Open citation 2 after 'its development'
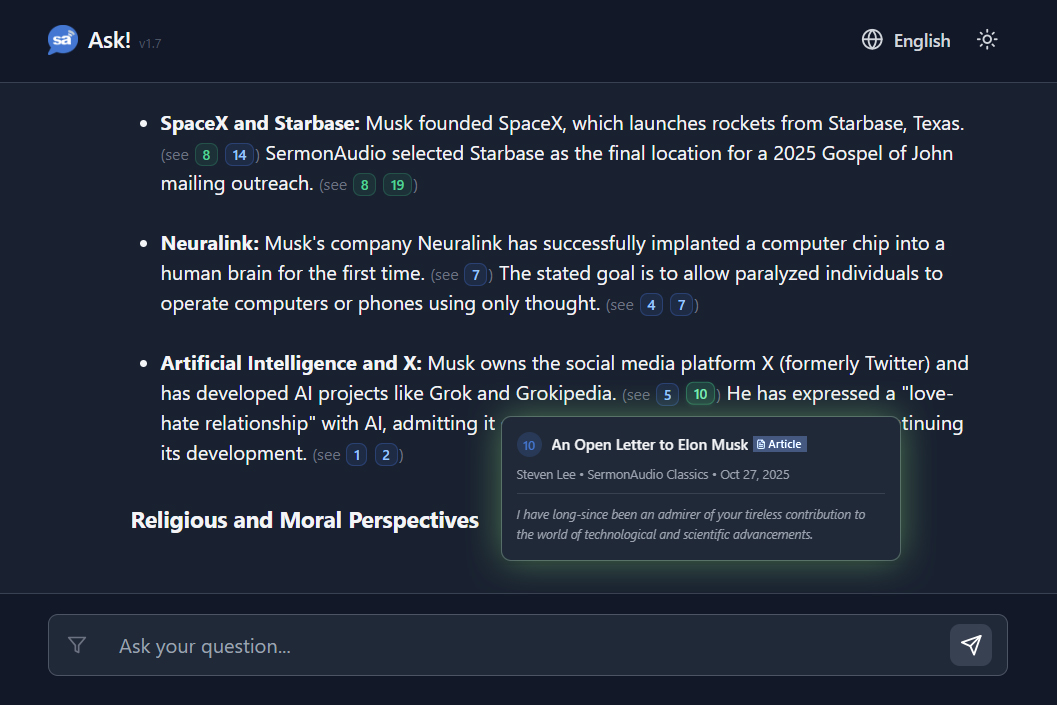1057x705 pixels. tap(386, 455)
